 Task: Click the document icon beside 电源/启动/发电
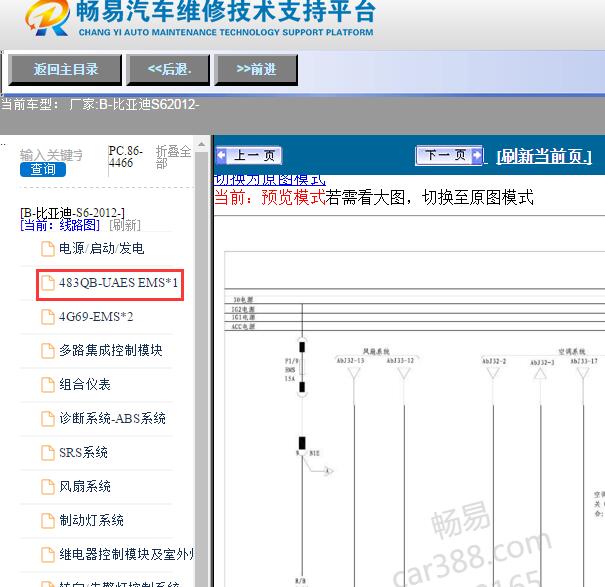(48, 249)
